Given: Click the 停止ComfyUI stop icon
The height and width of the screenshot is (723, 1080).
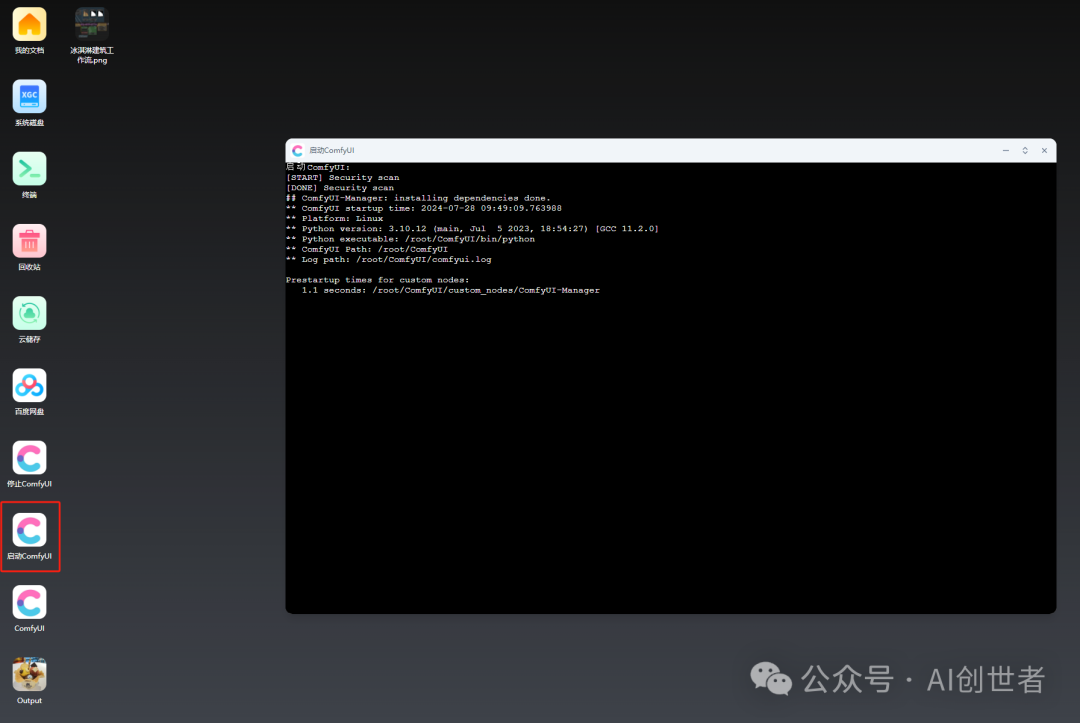Looking at the screenshot, I should 29,458.
